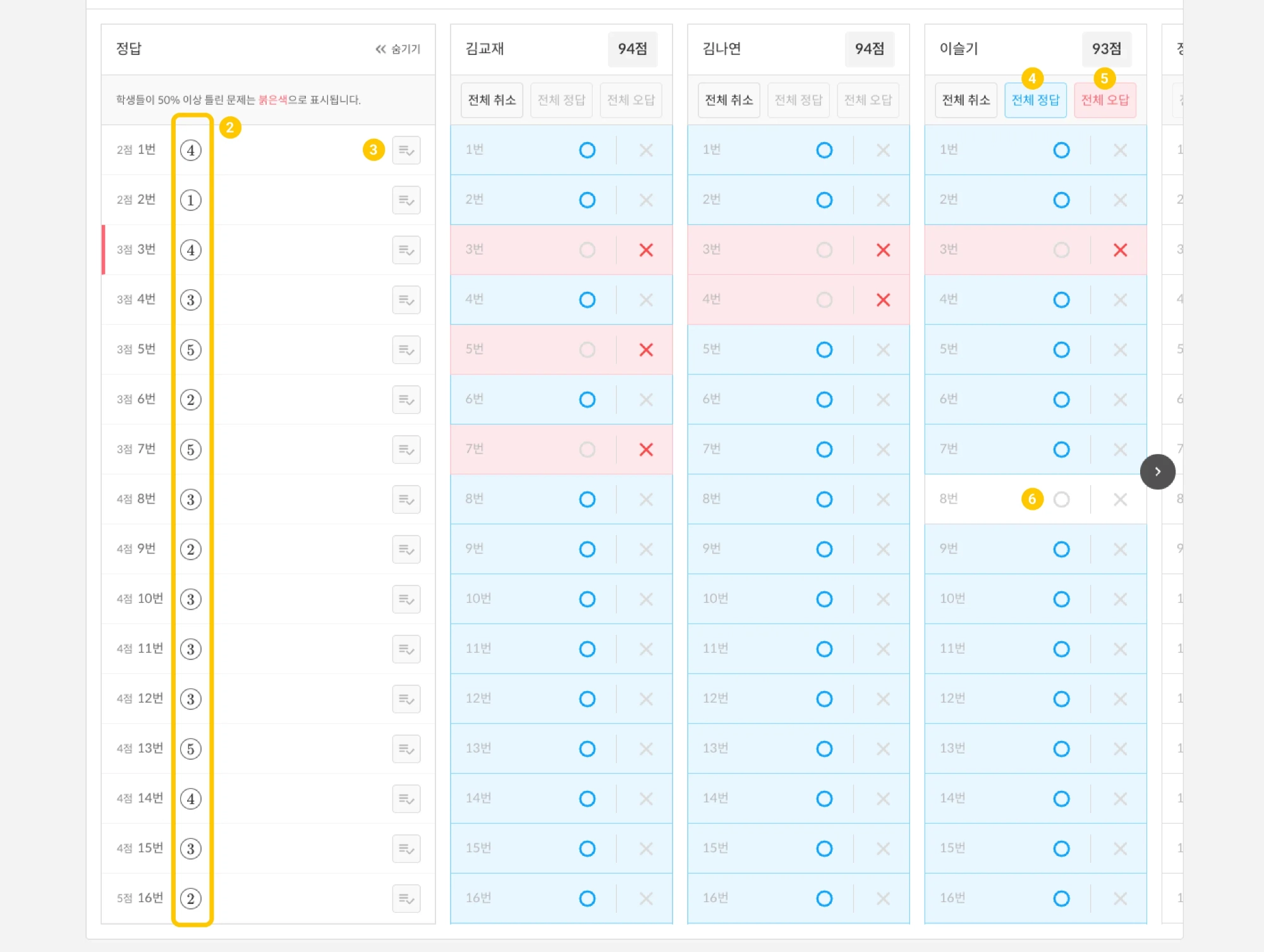Mark 김나연's 4번 as correct circle

click(x=824, y=300)
